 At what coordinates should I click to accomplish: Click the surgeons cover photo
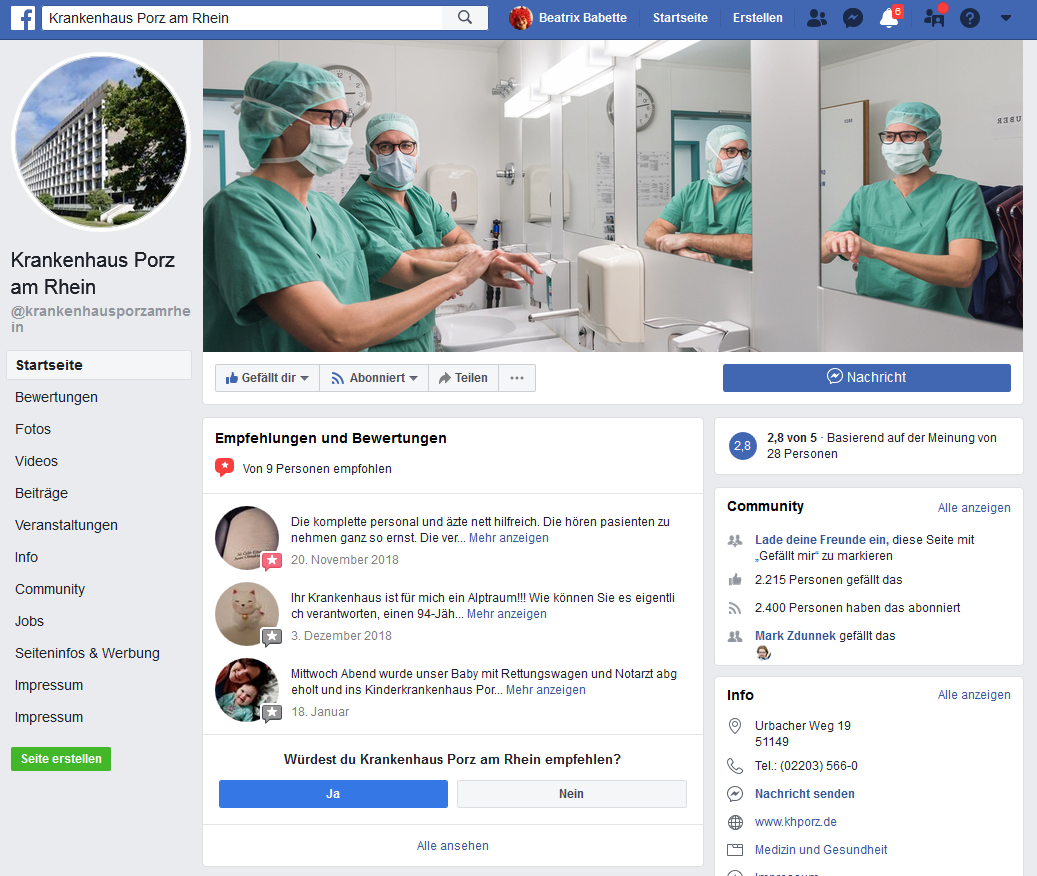coord(612,196)
